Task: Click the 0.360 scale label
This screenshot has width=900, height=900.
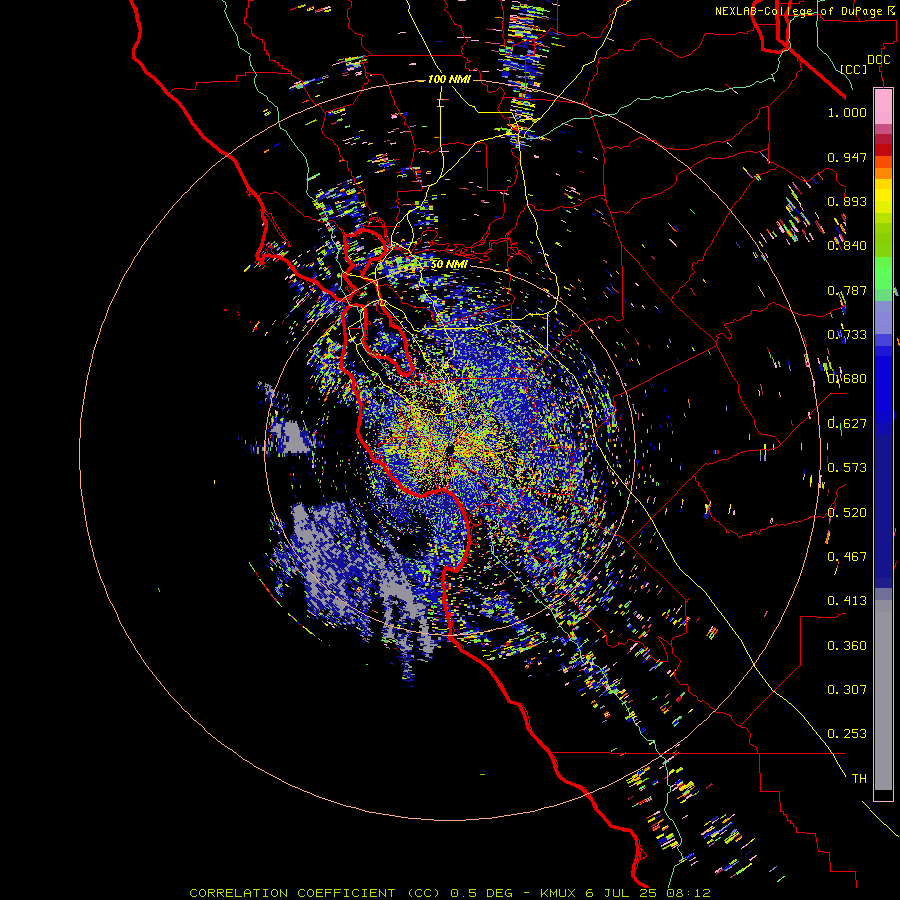Action: 847,646
